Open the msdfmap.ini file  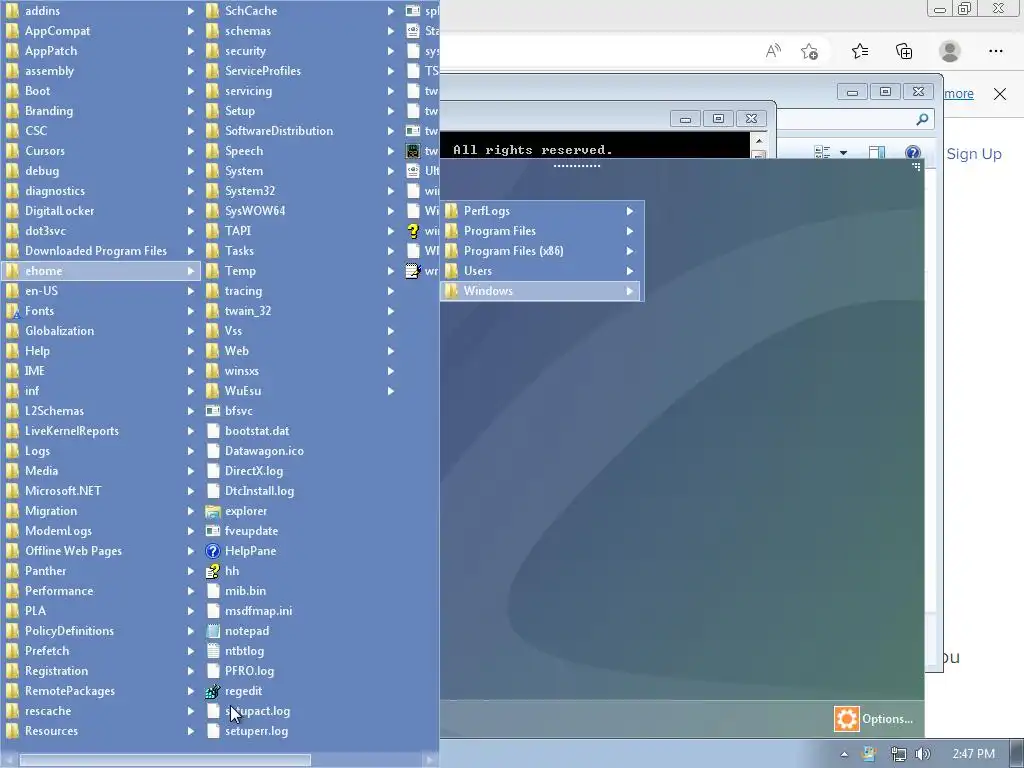tap(258, 611)
